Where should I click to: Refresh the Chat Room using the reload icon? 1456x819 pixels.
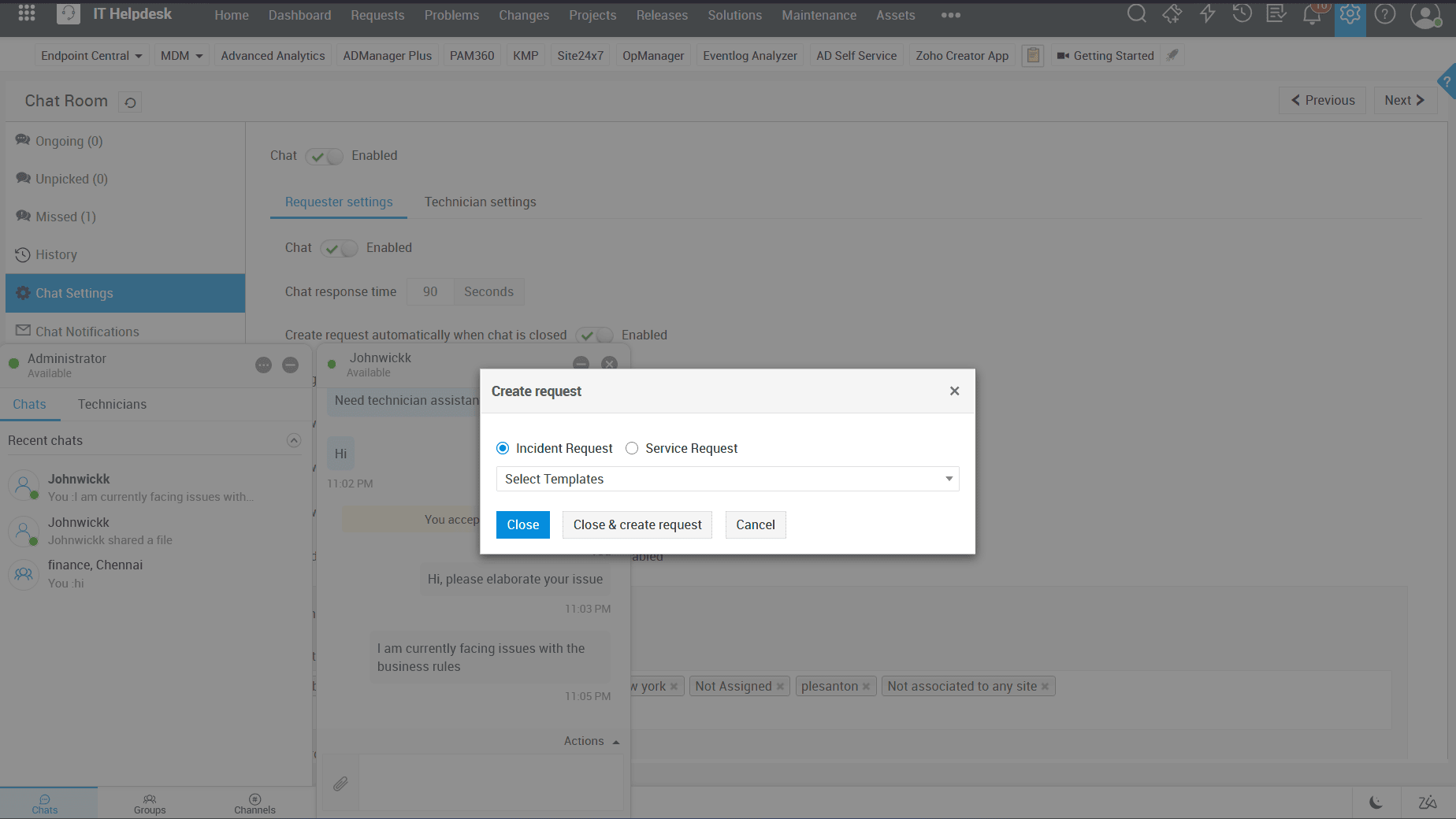pyautogui.click(x=129, y=102)
